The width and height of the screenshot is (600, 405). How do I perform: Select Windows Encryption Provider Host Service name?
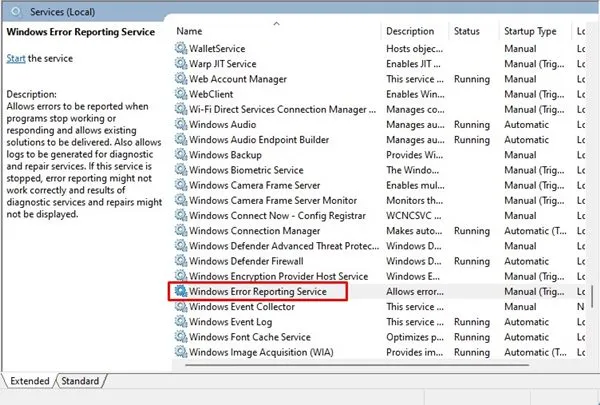pyautogui.click(x=278, y=276)
